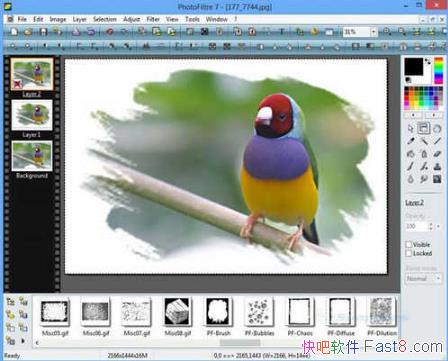Click the black foreground color swatch
The width and height of the screenshot is (448, 361).
[x=414, y=67]
